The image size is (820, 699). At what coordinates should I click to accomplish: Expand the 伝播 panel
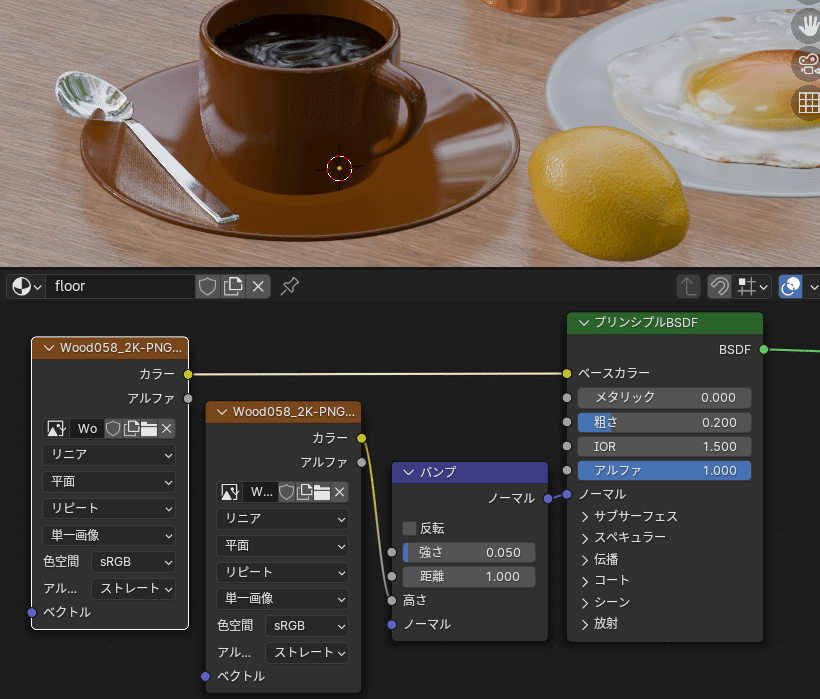pyautogui.click(x=600, y=559)
